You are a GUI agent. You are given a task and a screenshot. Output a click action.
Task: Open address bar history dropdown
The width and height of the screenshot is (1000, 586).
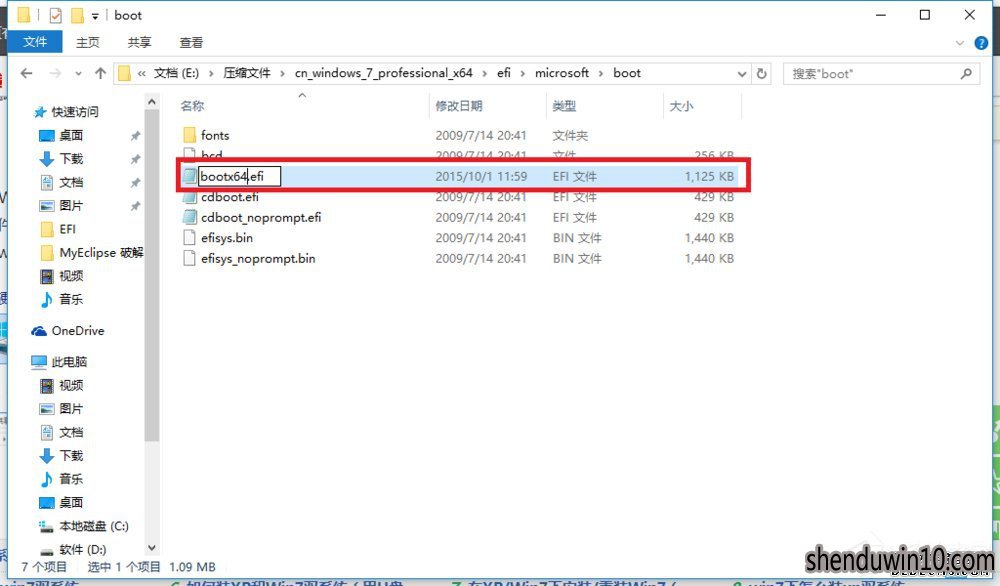742,74
